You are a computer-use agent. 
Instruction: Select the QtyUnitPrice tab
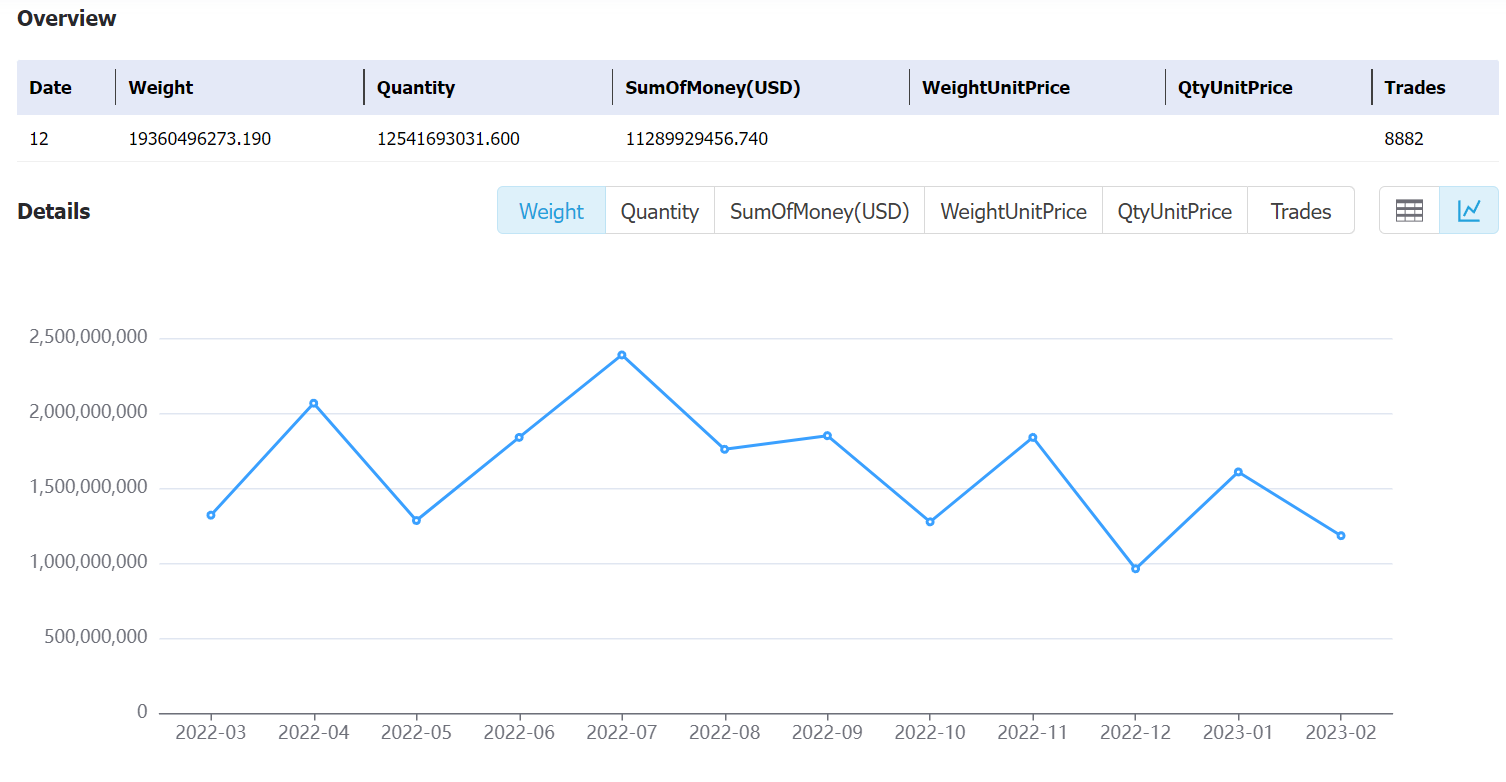coord(1175,211)
